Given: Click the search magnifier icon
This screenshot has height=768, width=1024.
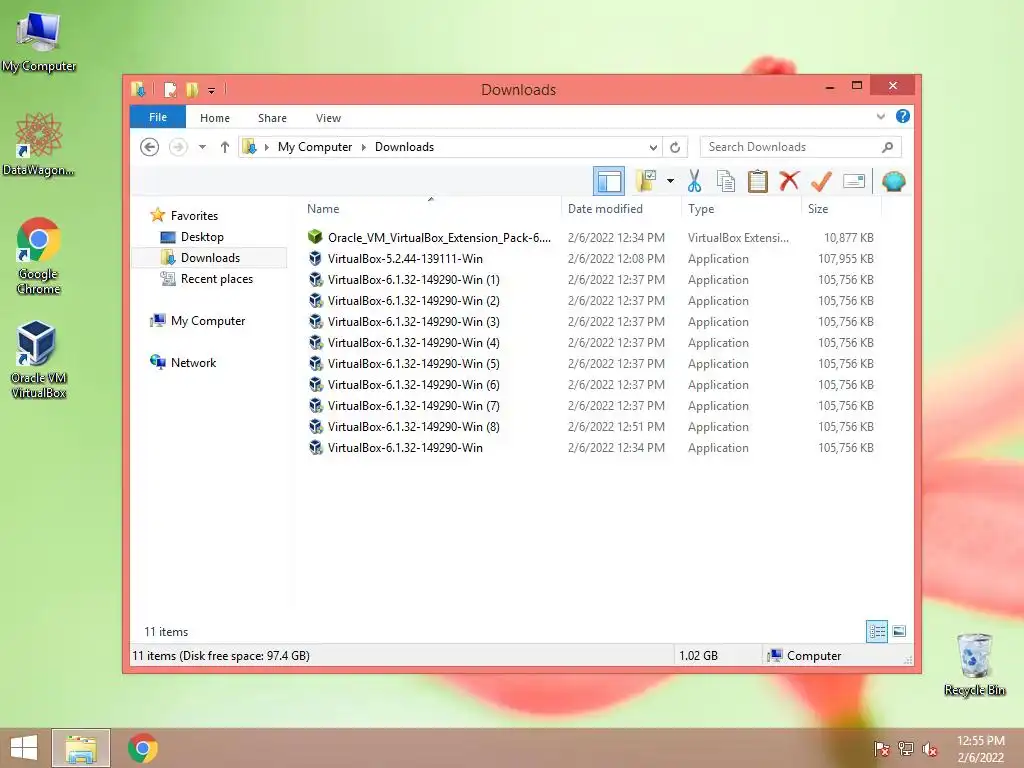Looking at the screenshot, I should coord(888,147).
